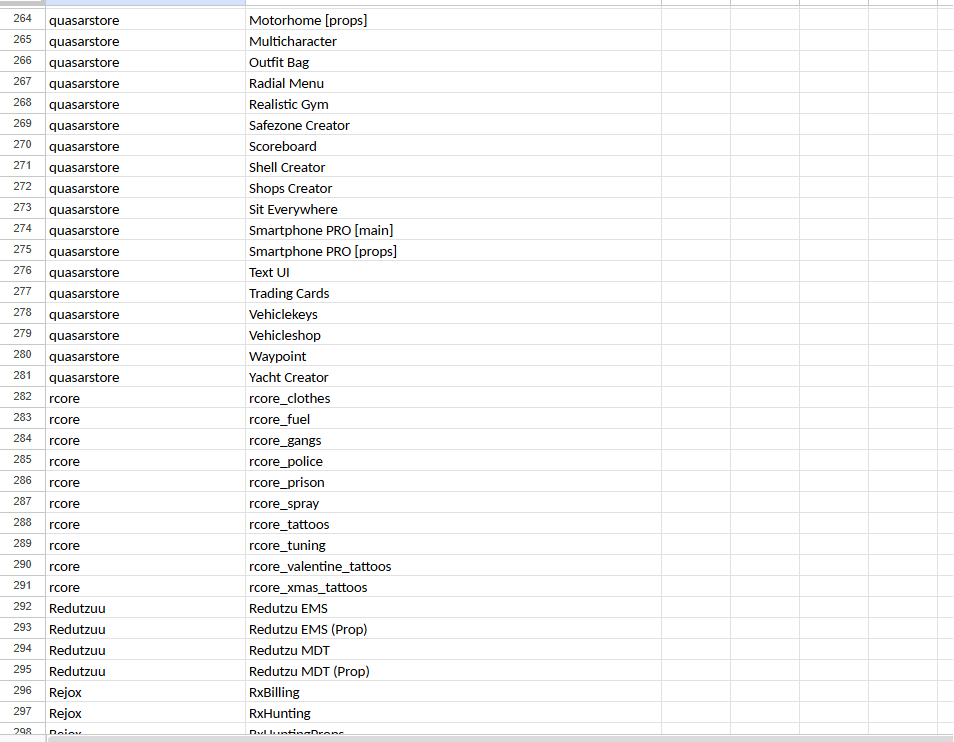Click the 'rcore_prison' cell

pos(453,482)
